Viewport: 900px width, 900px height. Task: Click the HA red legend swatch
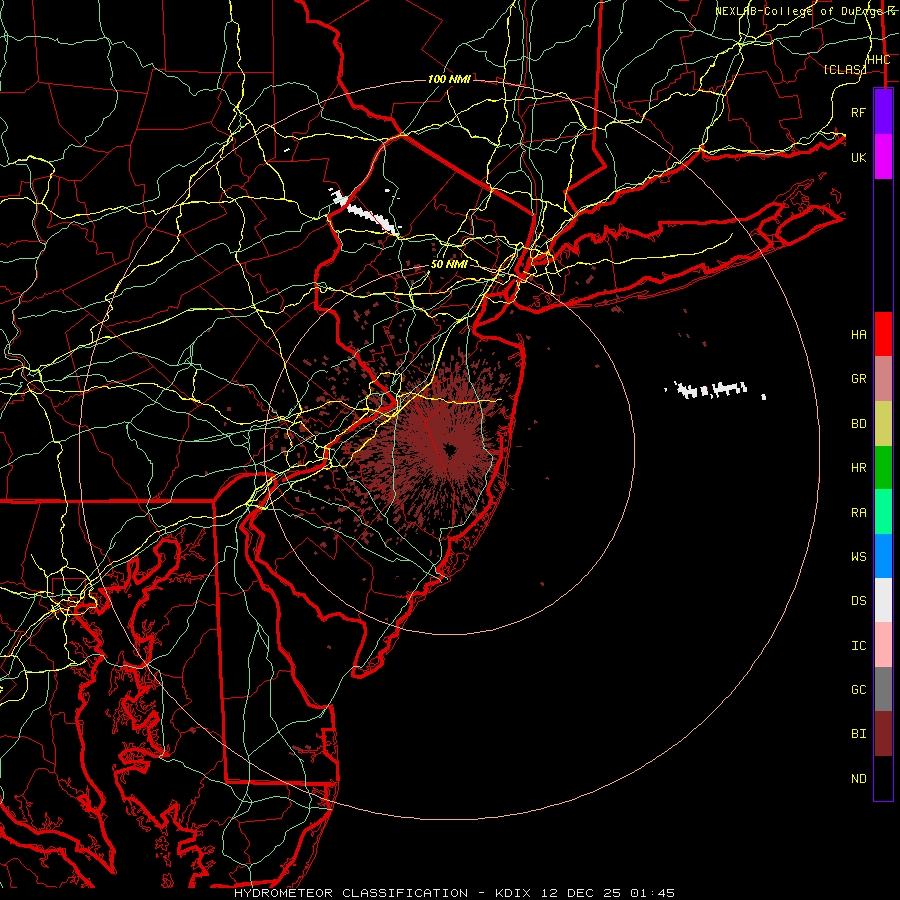pos(883,334)
